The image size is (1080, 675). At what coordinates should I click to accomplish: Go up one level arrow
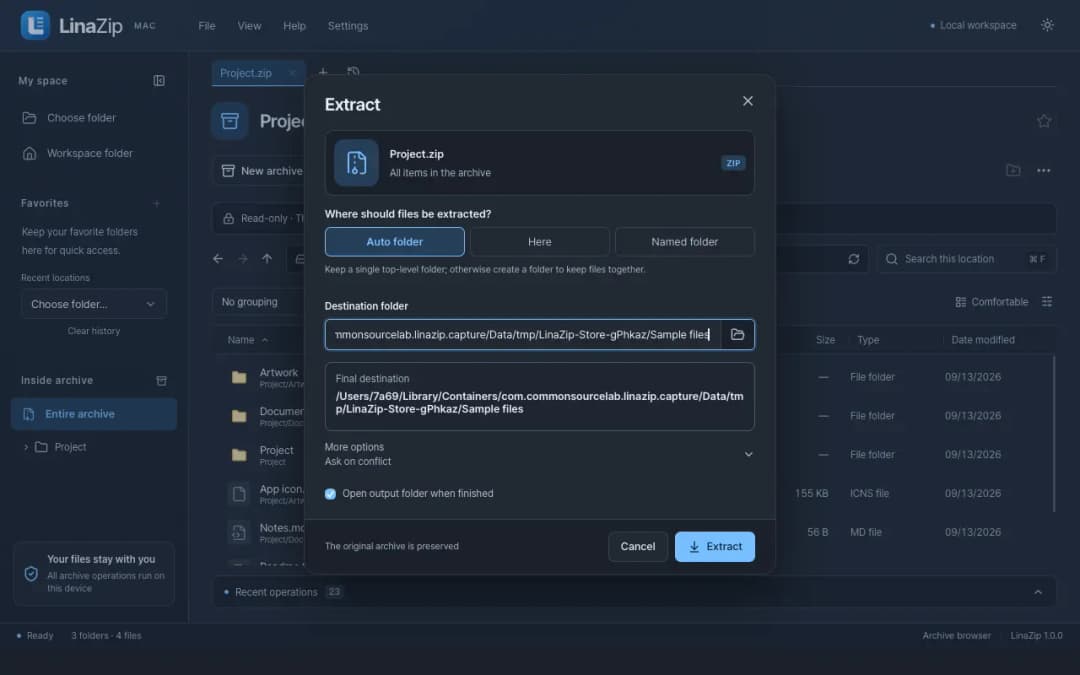click(x=267, y=259)
